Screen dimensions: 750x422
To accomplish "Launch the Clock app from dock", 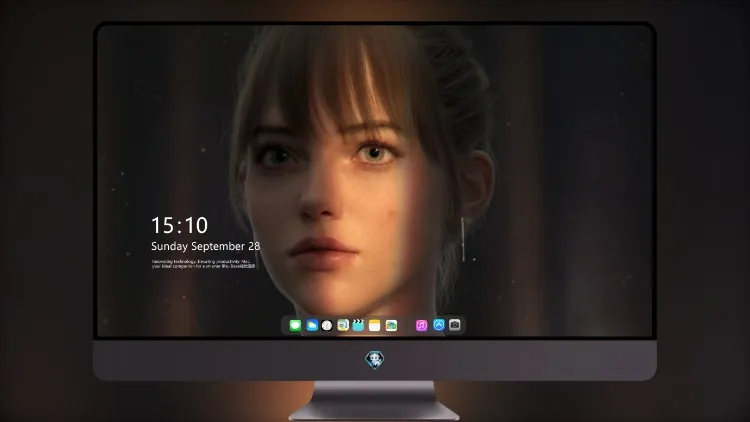I will coord(327,325).
